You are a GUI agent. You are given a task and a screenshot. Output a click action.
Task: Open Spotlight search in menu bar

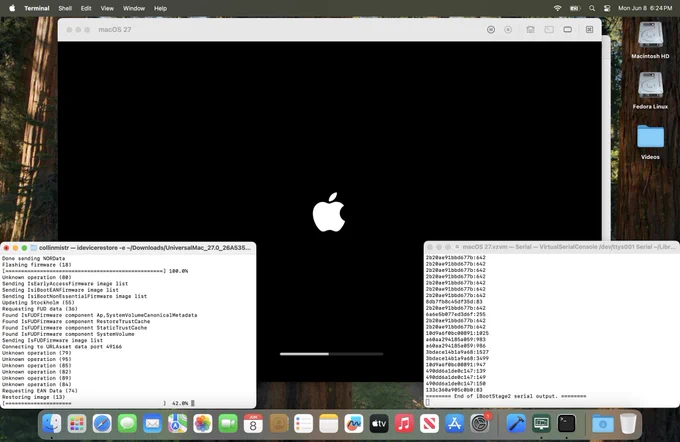coord(592,8)
